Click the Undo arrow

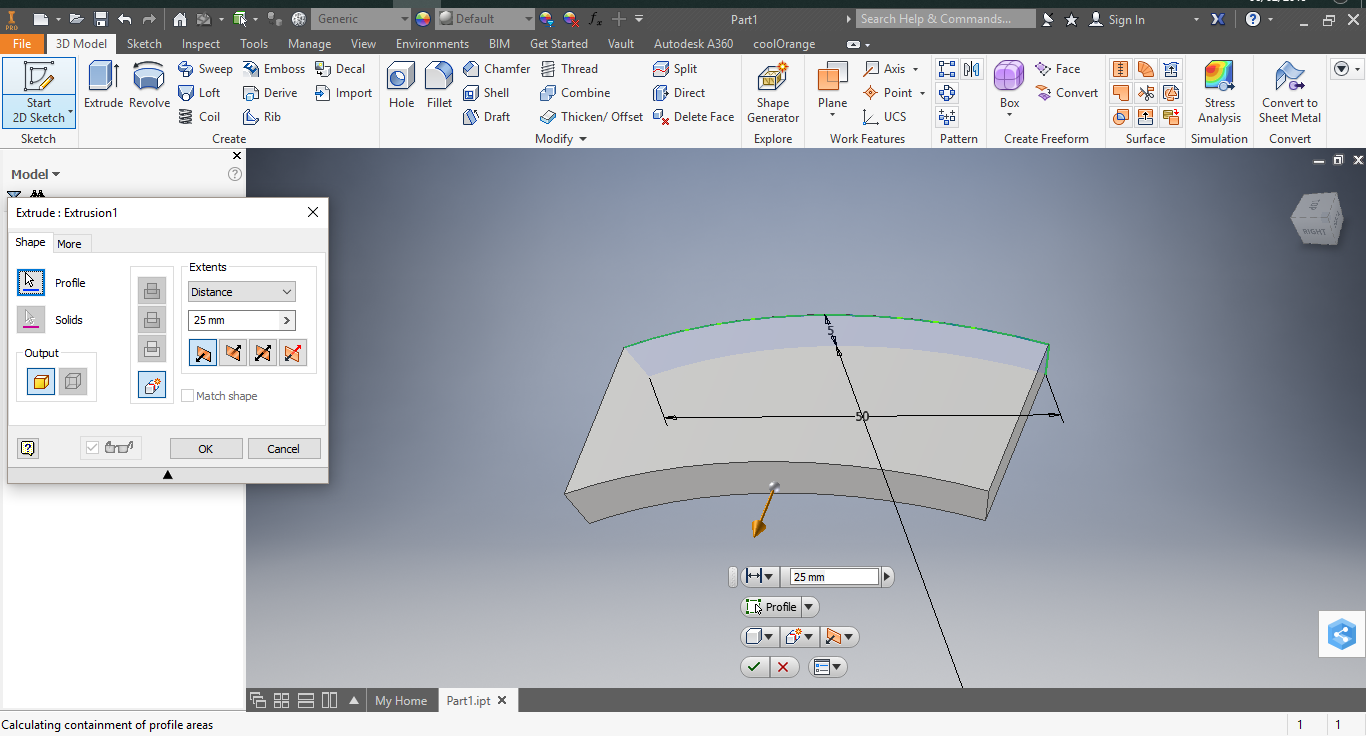(x=124, y=19)
